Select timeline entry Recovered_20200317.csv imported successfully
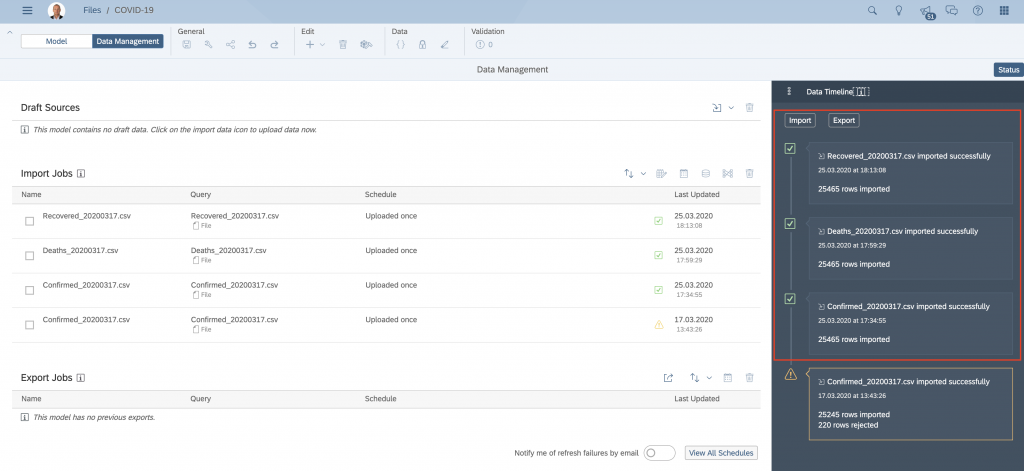Screen dimensions: 1024x471 910,173
